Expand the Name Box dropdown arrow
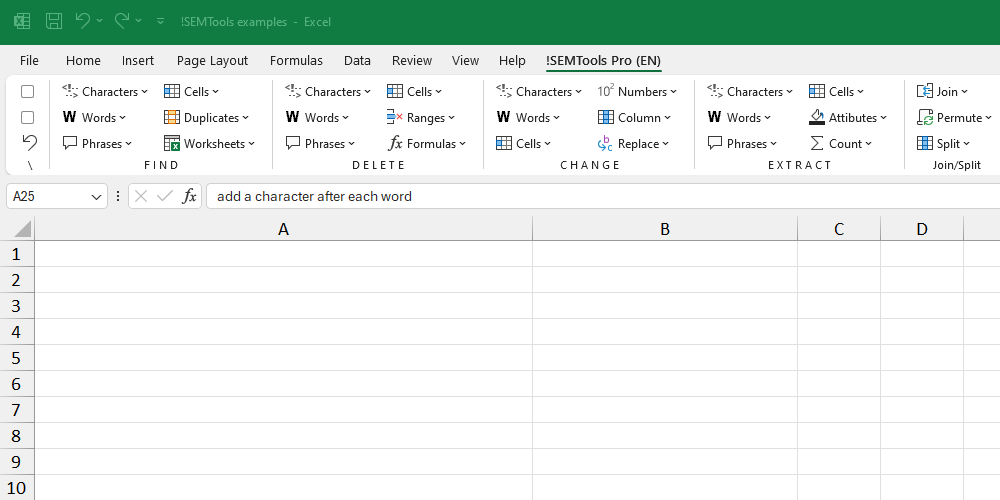The image size is (1000, 500). tap(97, 196)
